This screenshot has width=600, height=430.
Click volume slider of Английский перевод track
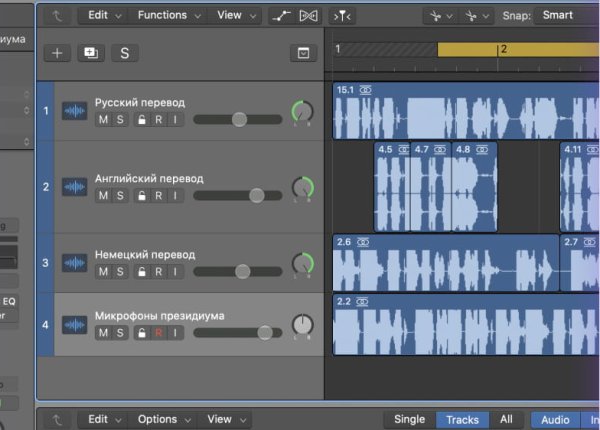coord(238,196)
